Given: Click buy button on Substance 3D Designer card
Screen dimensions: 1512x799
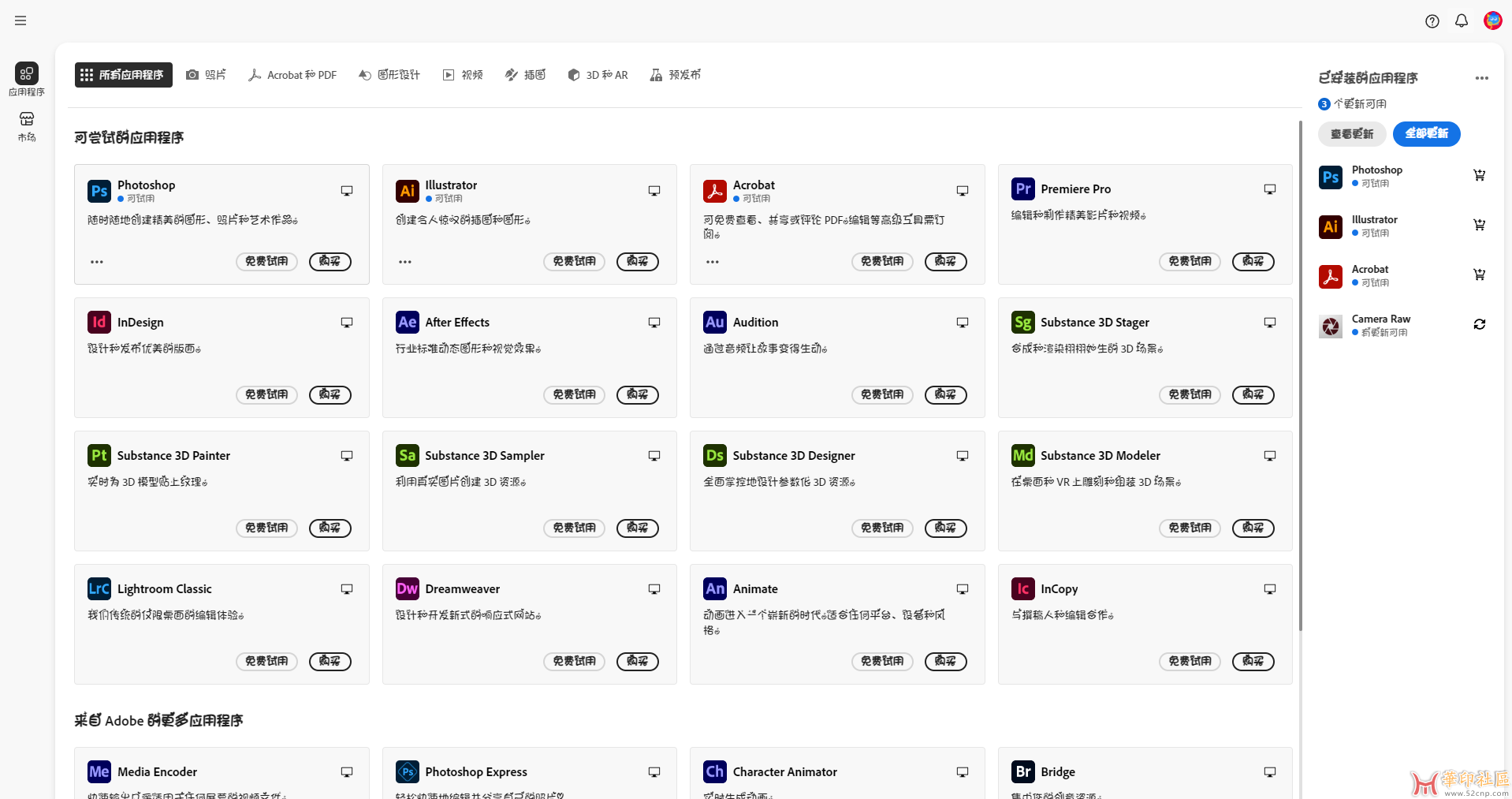Looking at the screenshot, I should (946, 528).
